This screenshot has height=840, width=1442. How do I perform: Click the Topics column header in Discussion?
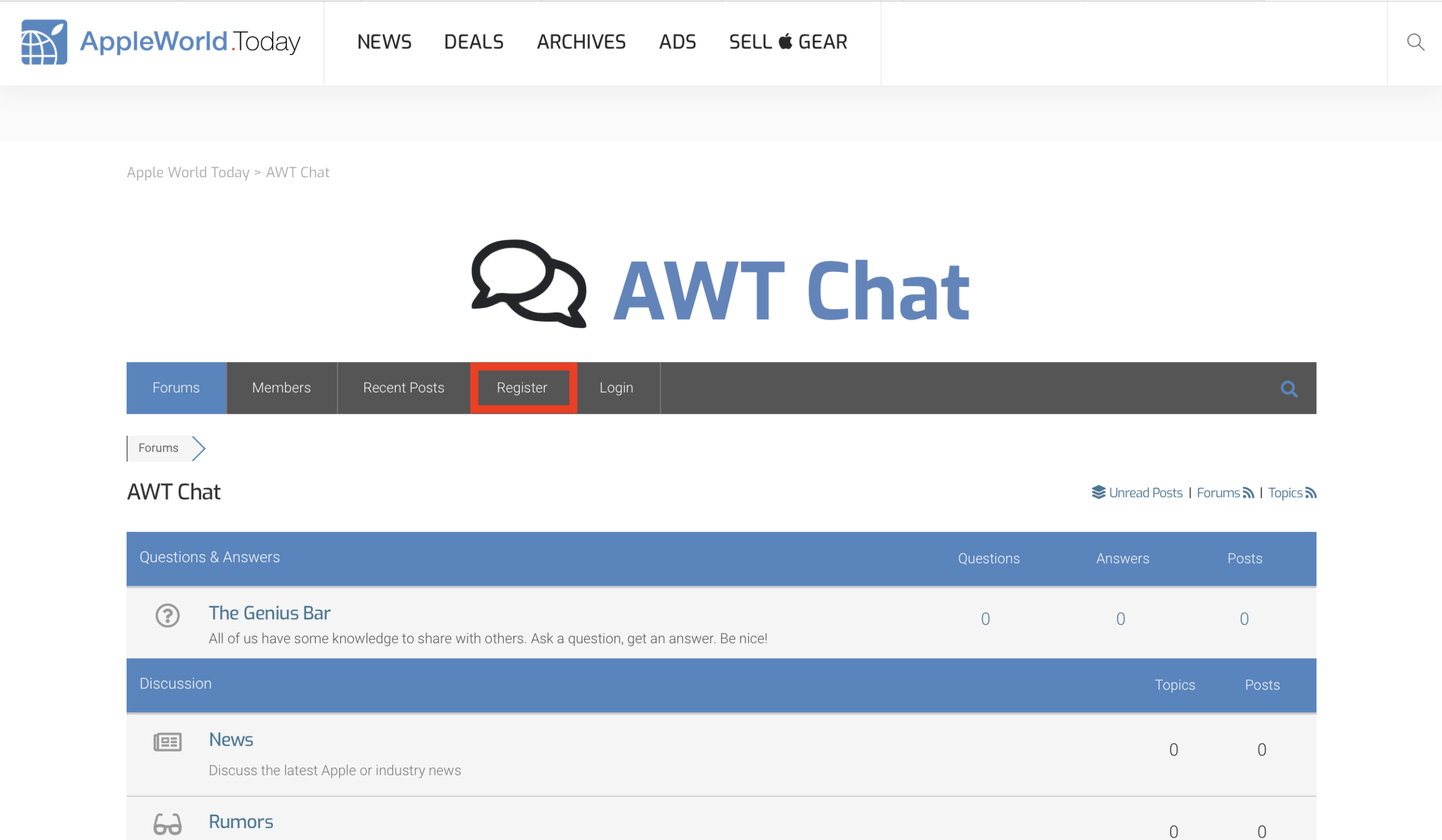pyautogui.click(x=1175, y=685)
